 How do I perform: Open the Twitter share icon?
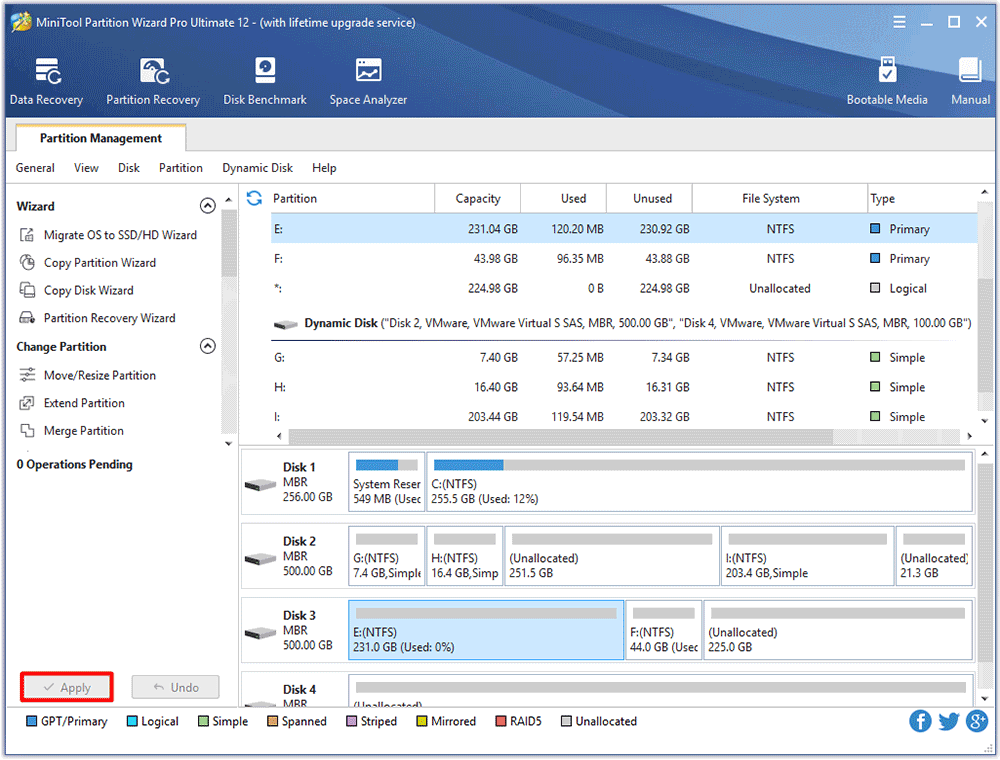click(x=948, y=721)
